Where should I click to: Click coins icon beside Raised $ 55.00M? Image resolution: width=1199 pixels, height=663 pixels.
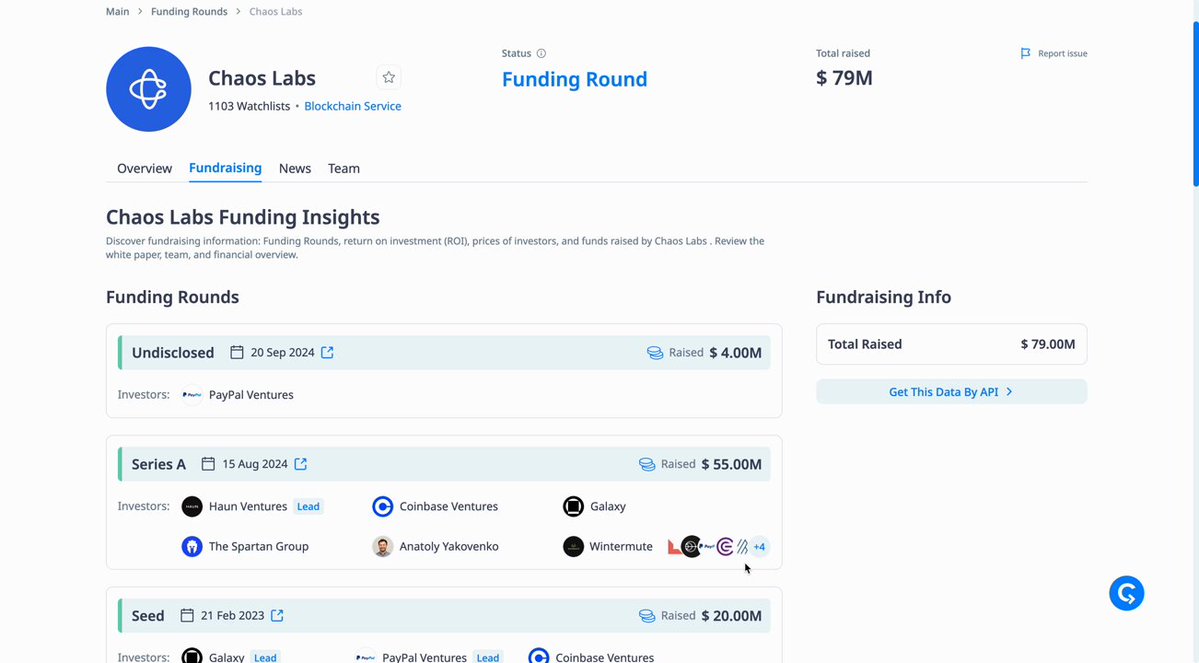point(647,464)
